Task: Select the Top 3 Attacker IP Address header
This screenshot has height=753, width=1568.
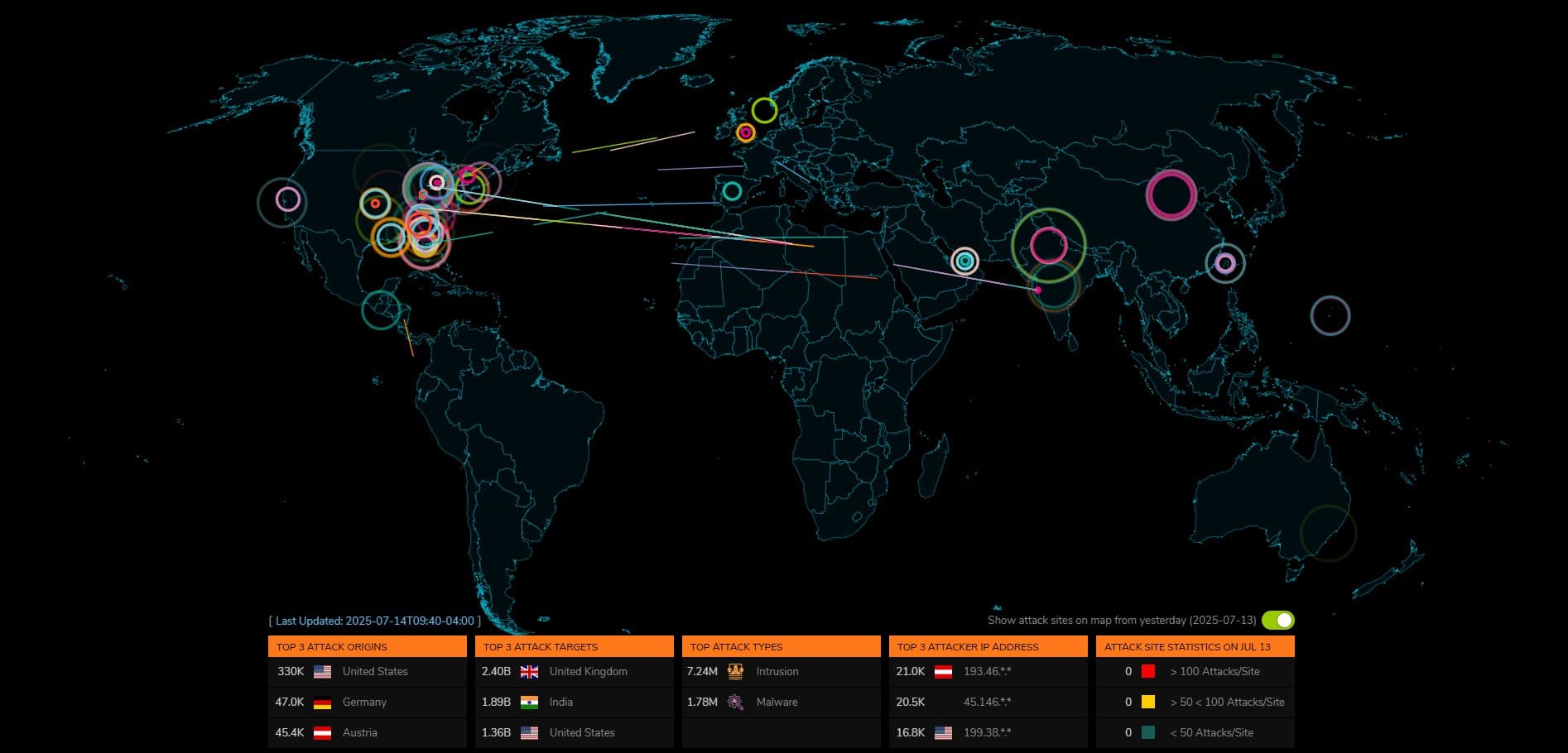Action: [988, 646]
